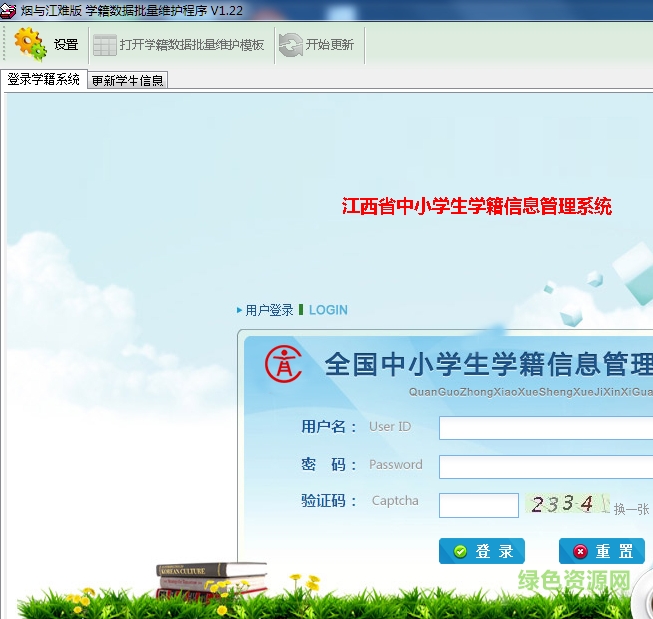Click the 全国中小学生学籍信息管理 banner title

[489, 364]
